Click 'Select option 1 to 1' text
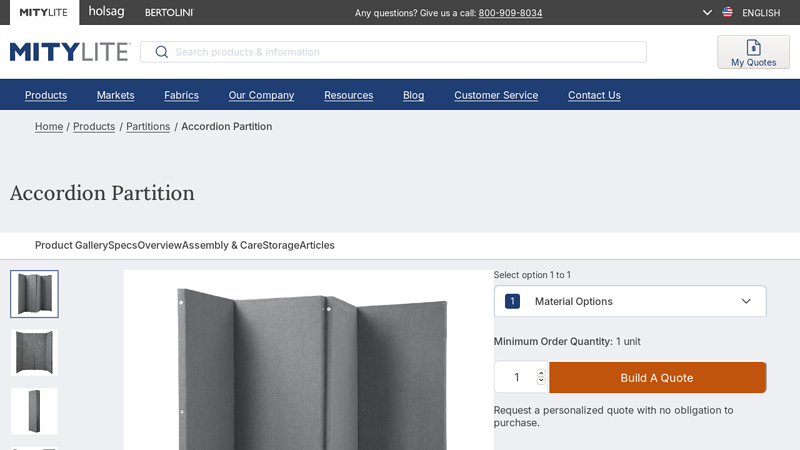 tap(532, 275)
